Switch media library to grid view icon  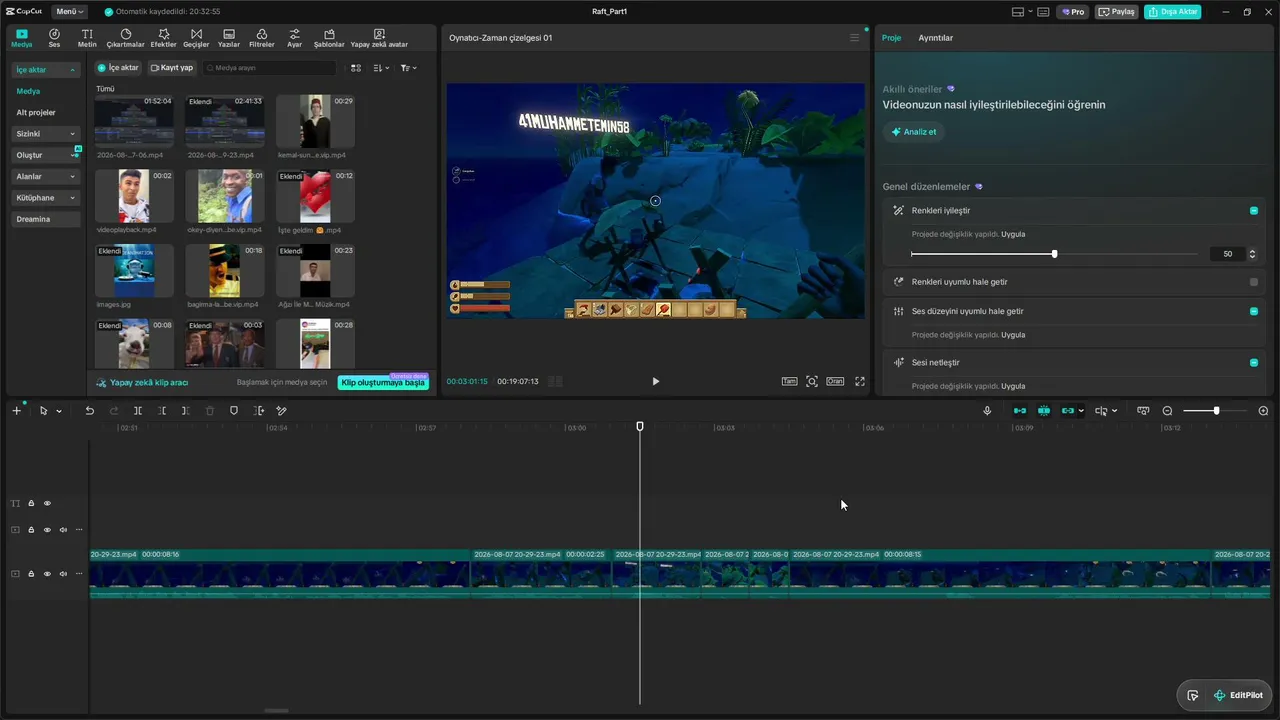tap(355, 68)
